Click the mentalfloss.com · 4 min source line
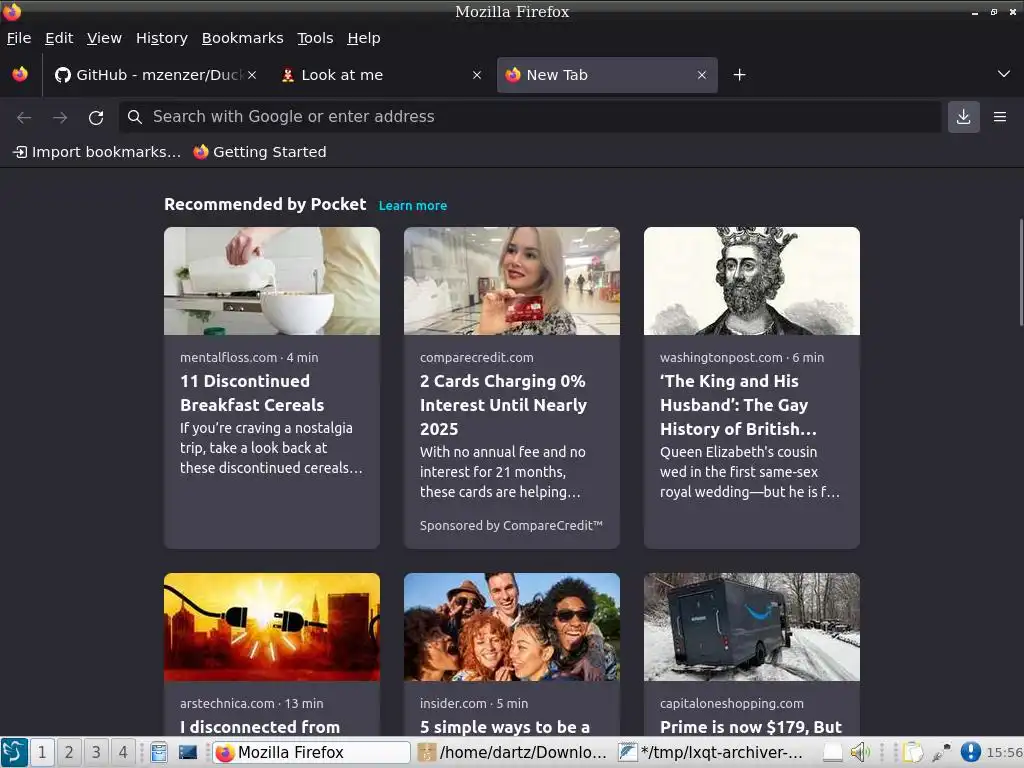 (x=249, y=358)
